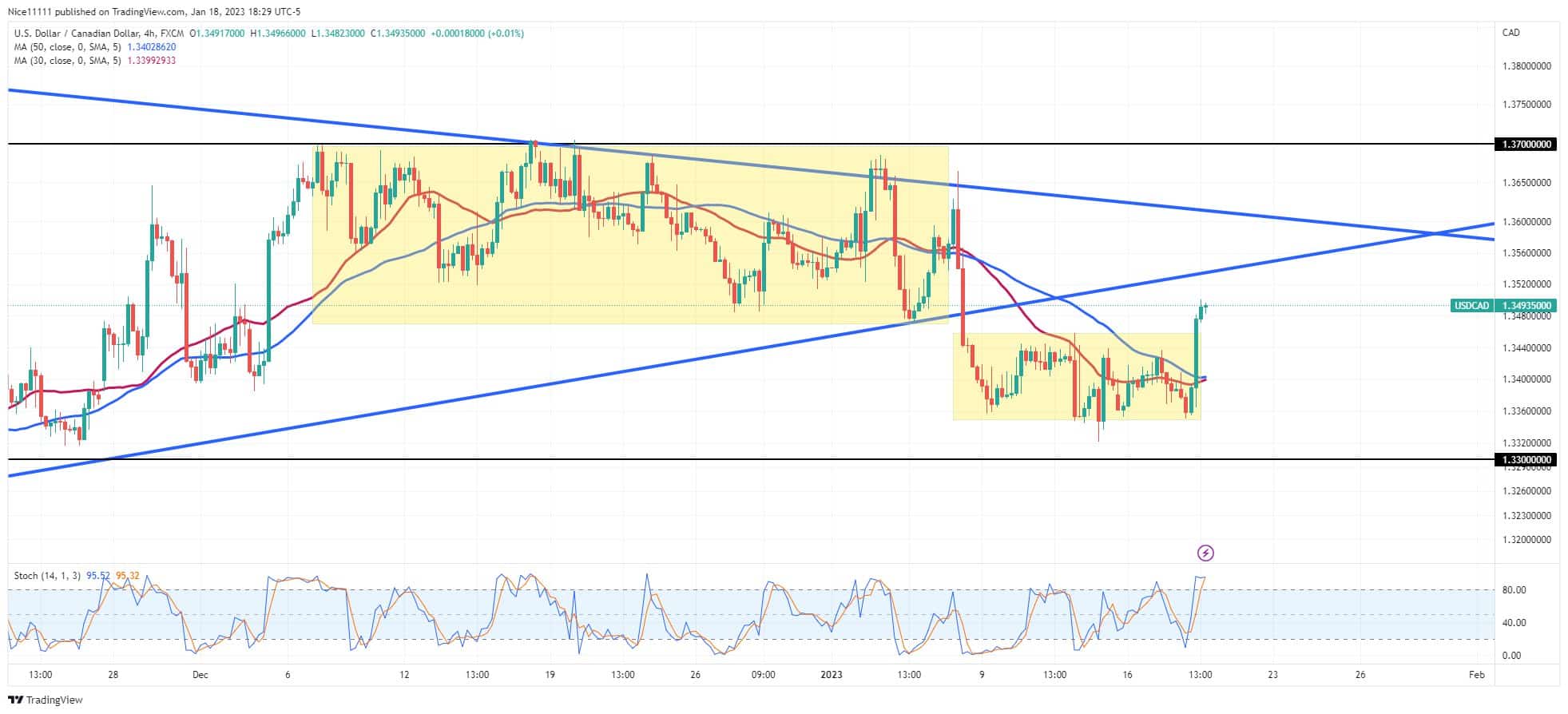
Task: Click the 1.32600000 price axis tick
Action: coord(1526,491)
